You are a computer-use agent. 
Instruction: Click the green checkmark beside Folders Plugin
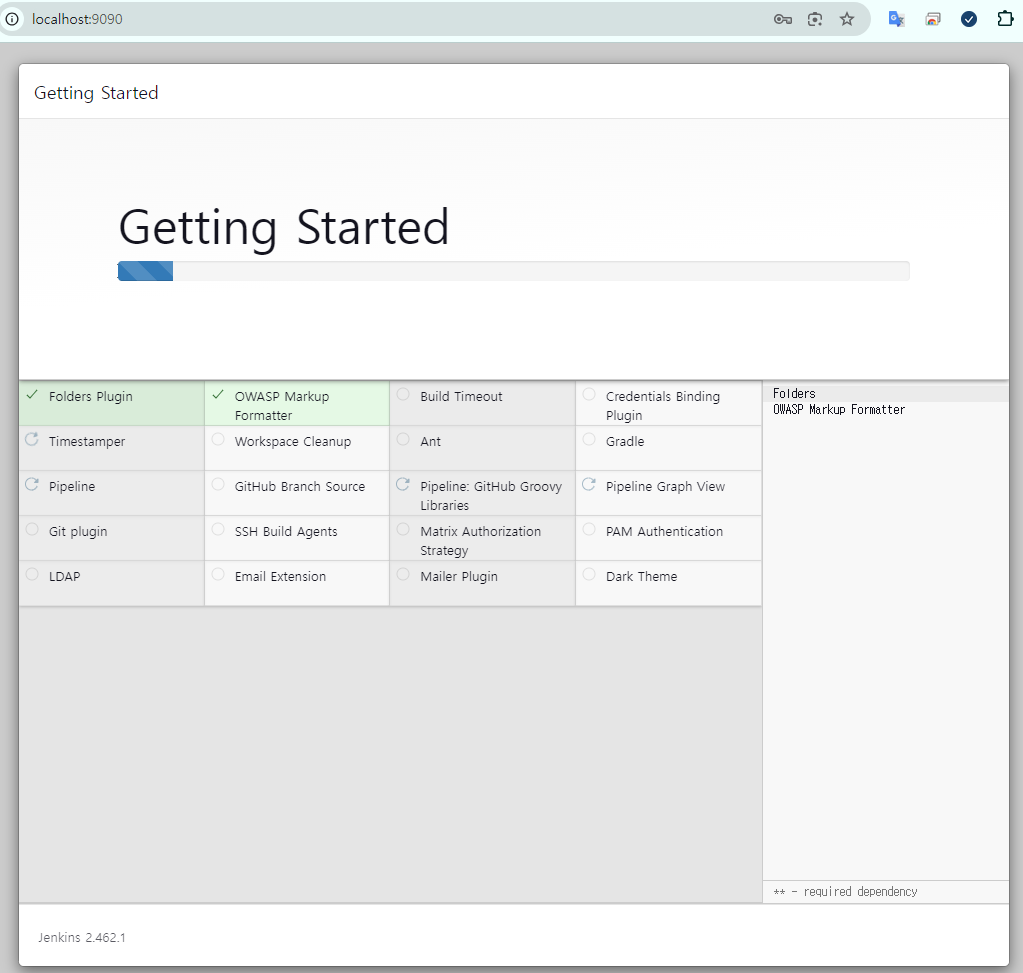tap(32, 395)
